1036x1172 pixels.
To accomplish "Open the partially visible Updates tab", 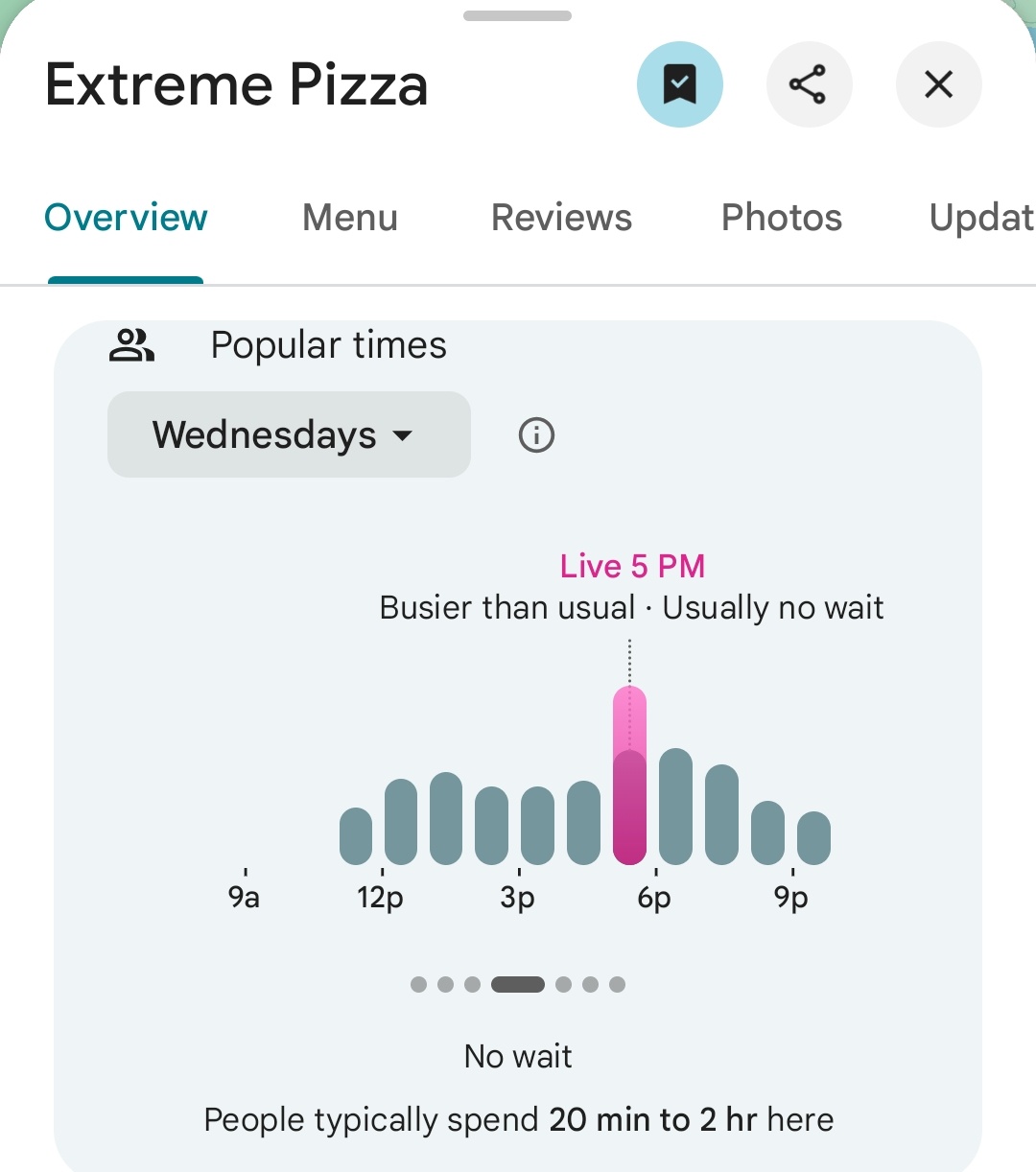I will [980, 218].
